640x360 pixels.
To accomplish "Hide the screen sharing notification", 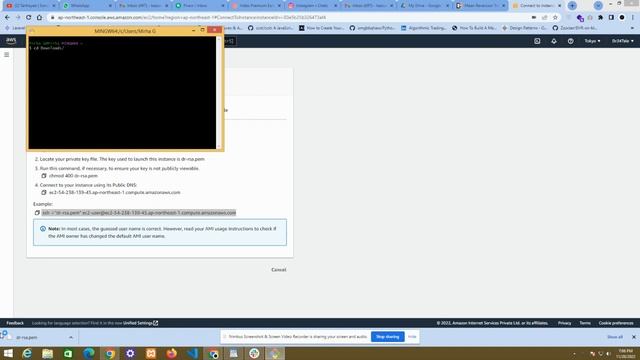I will click(412, 337).
